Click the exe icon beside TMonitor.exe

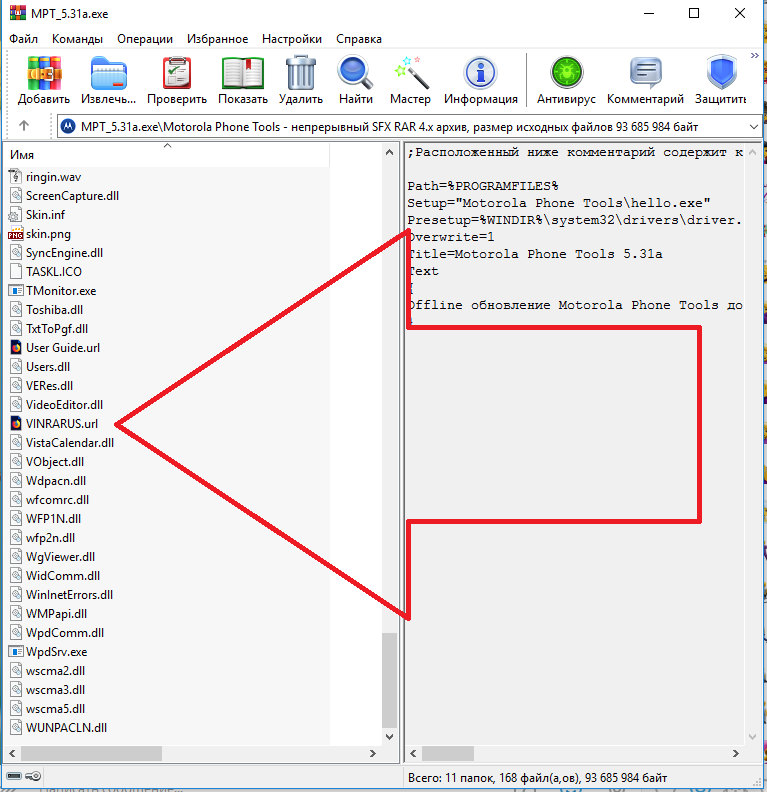[16, 291]
